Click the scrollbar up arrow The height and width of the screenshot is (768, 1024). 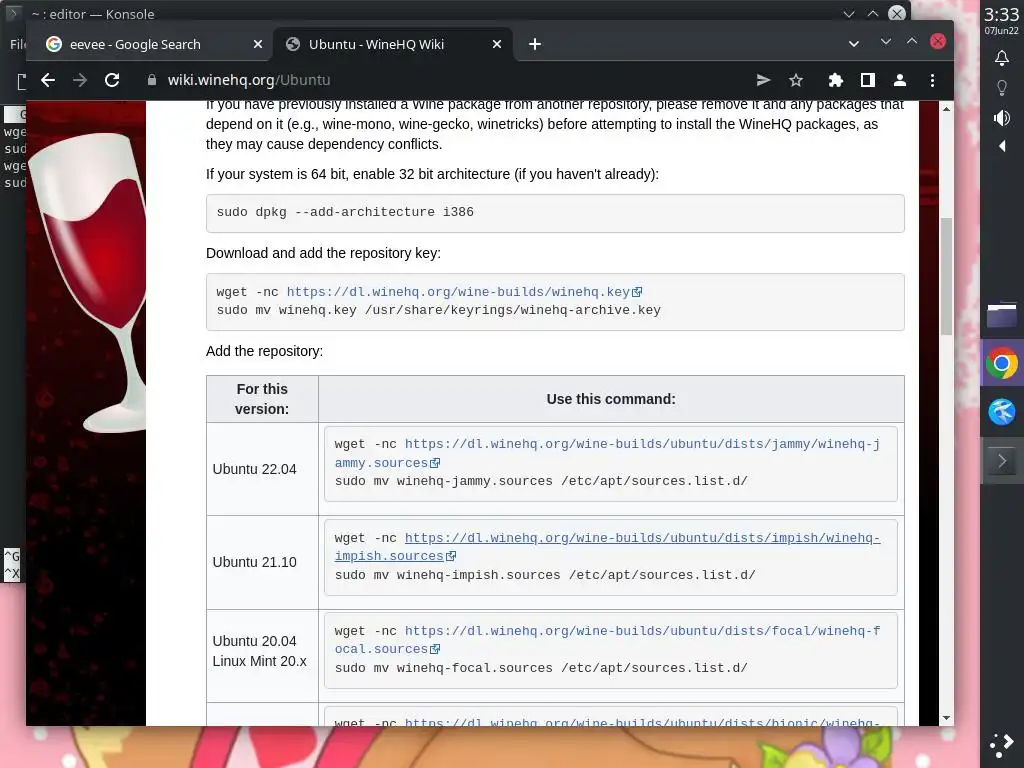pyautogui.click(x=946, y=109)
